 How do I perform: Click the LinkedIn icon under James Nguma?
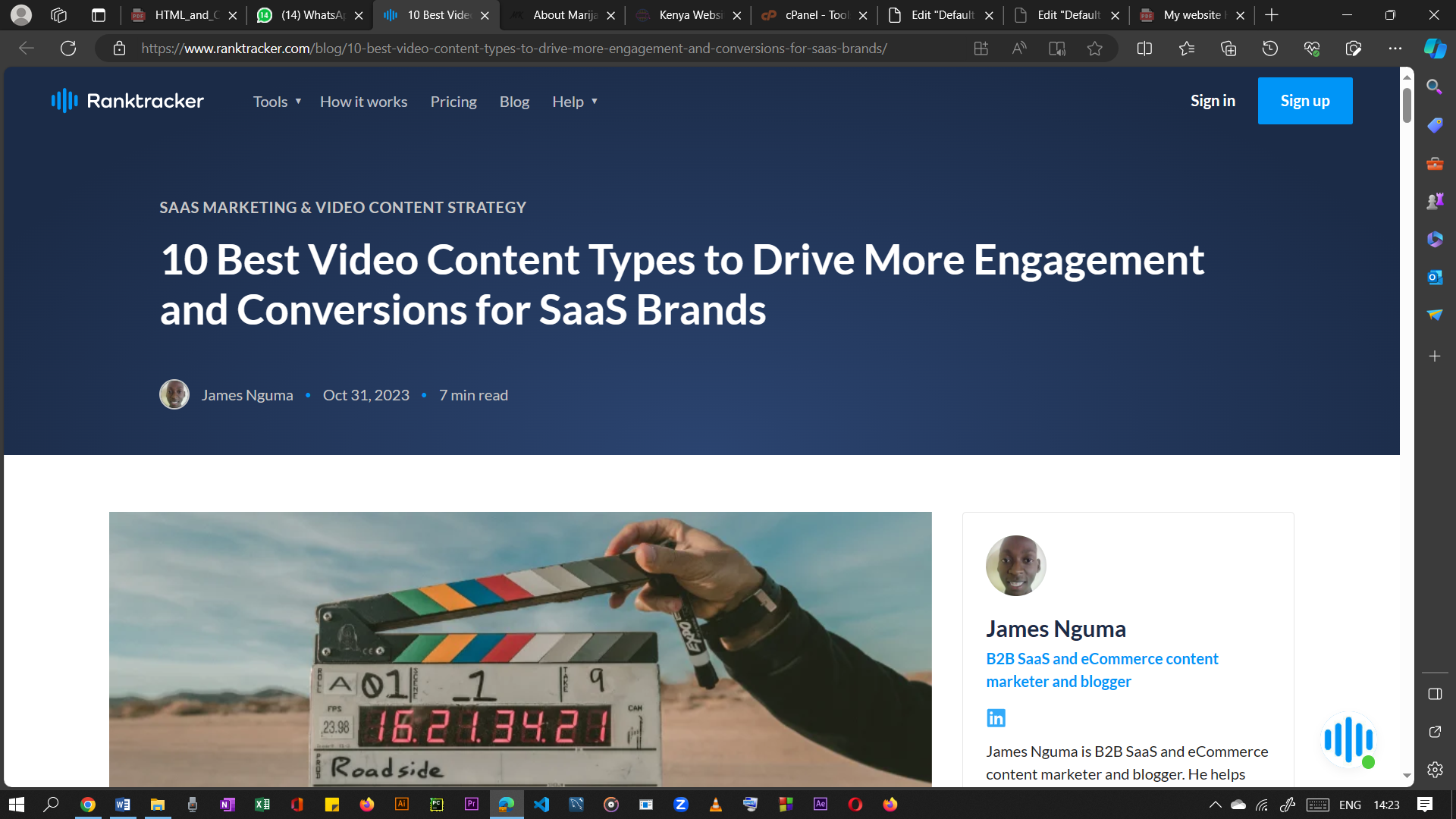pyautogui.click(x=996, y=717)
